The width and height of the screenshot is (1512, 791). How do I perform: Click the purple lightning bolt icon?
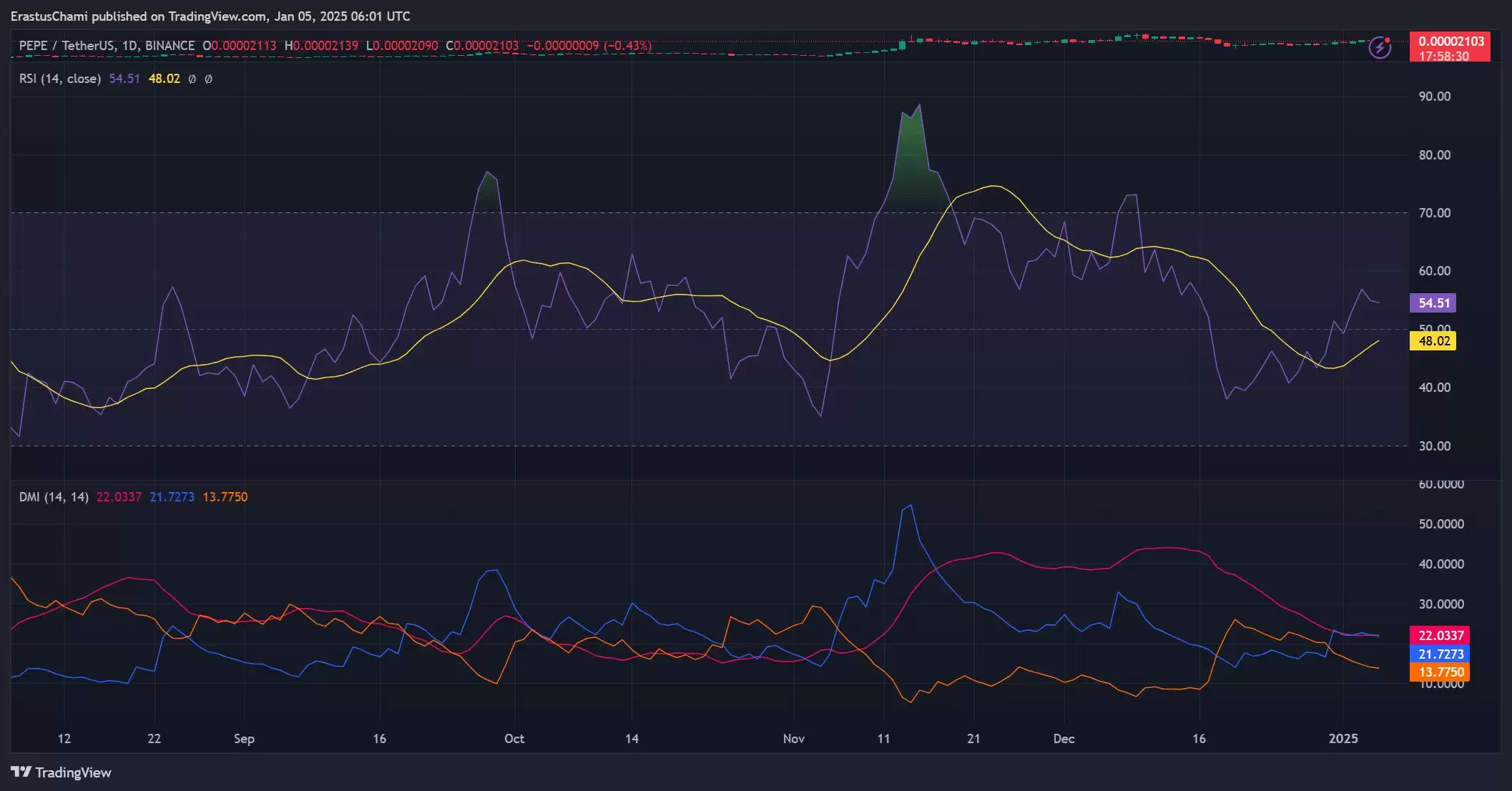1379,48
